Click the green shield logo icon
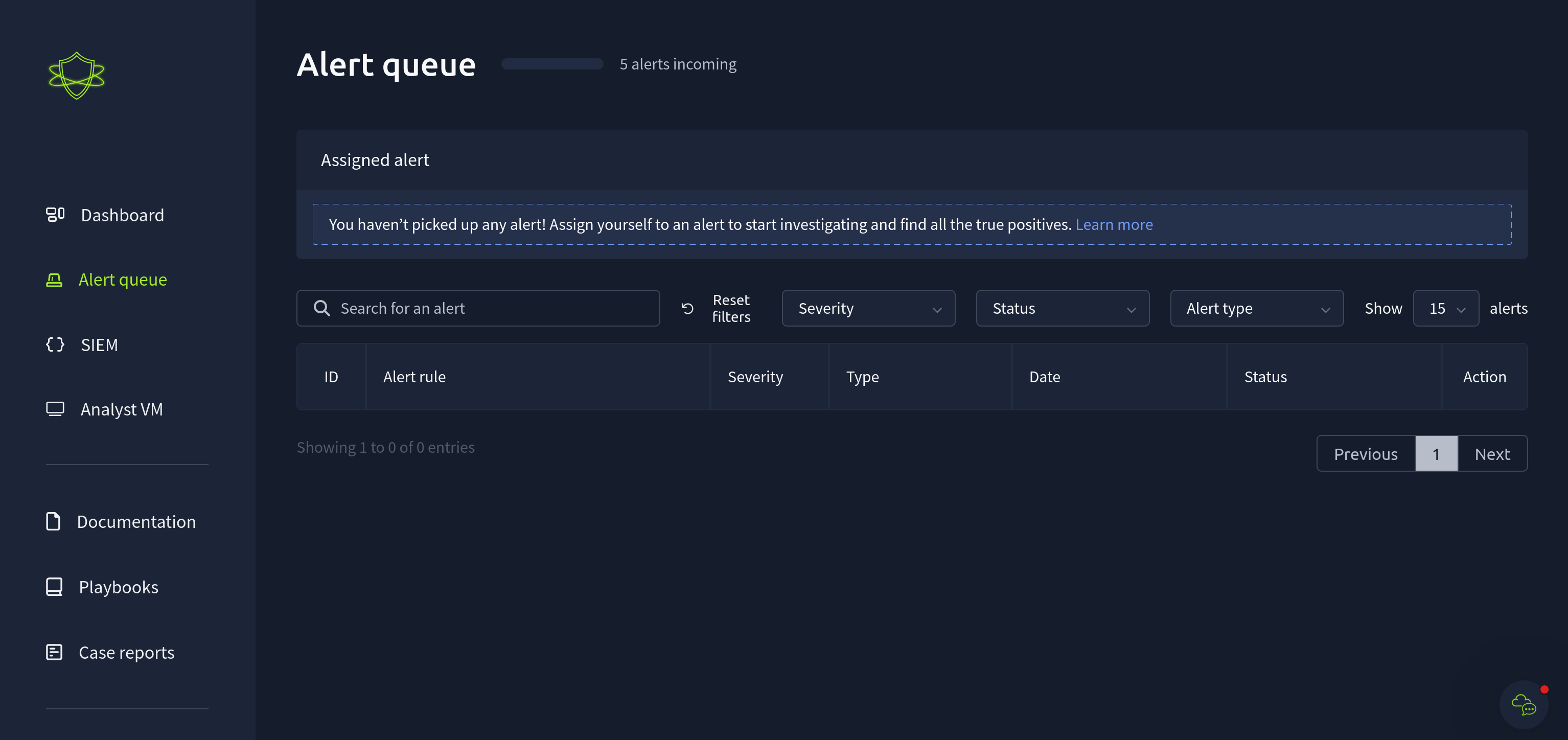1568x740 pixels. tap(77, 76)
